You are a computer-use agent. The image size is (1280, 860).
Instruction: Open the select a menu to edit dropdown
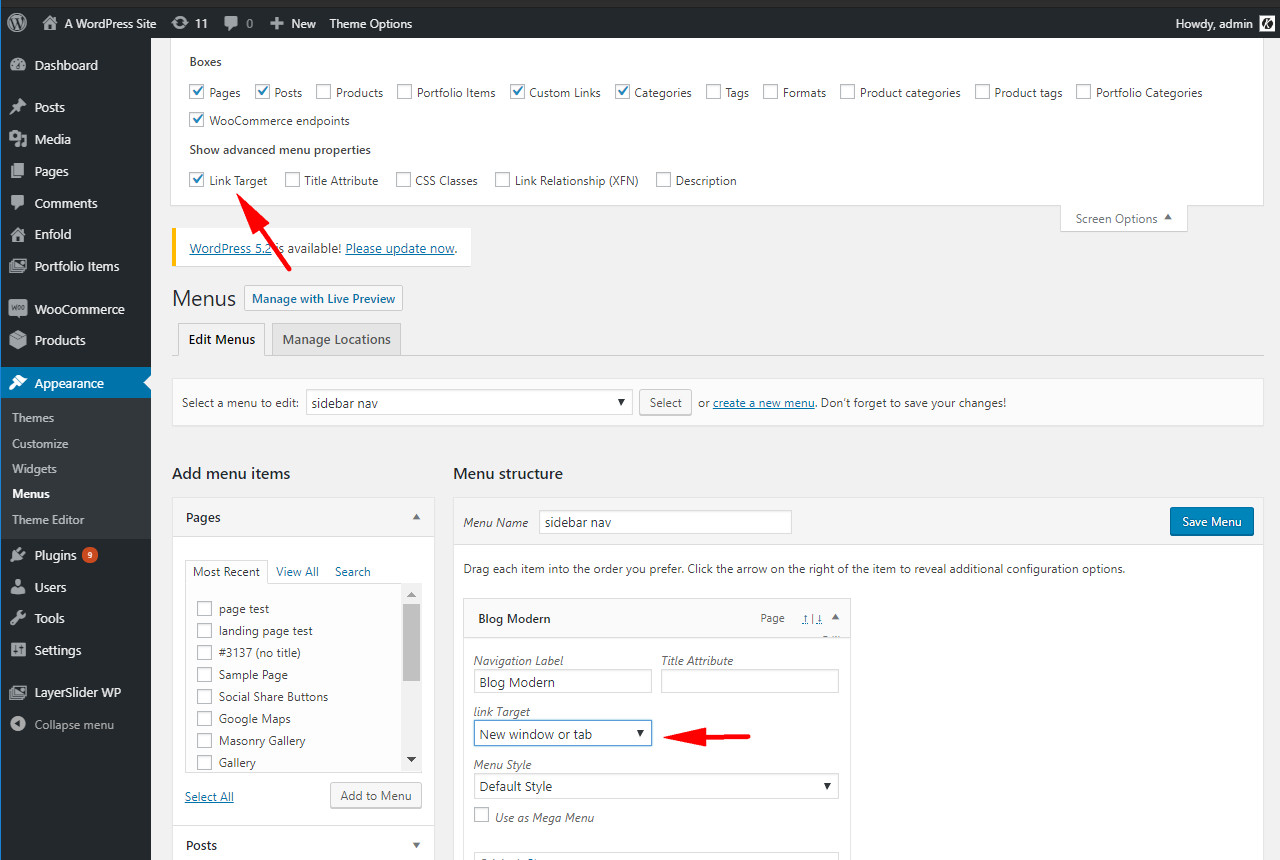[469, 403]
